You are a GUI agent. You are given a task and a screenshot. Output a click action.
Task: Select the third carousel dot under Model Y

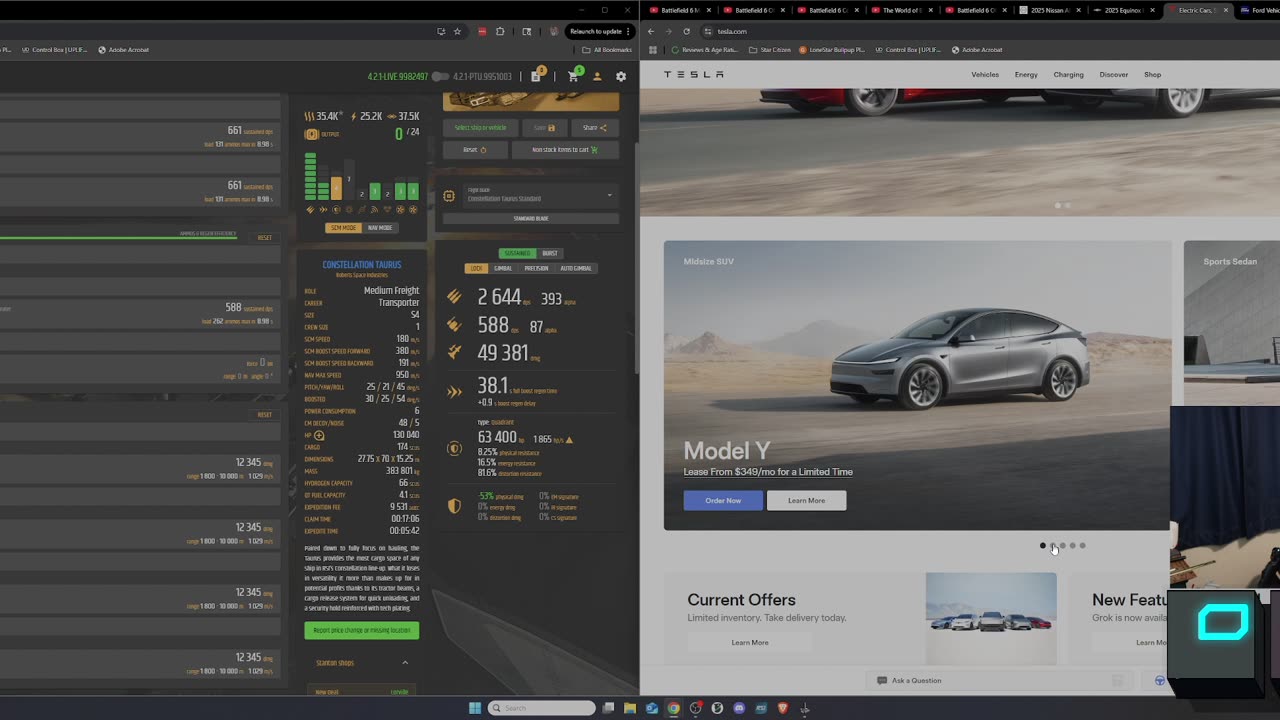click(x=1063, y=546)
